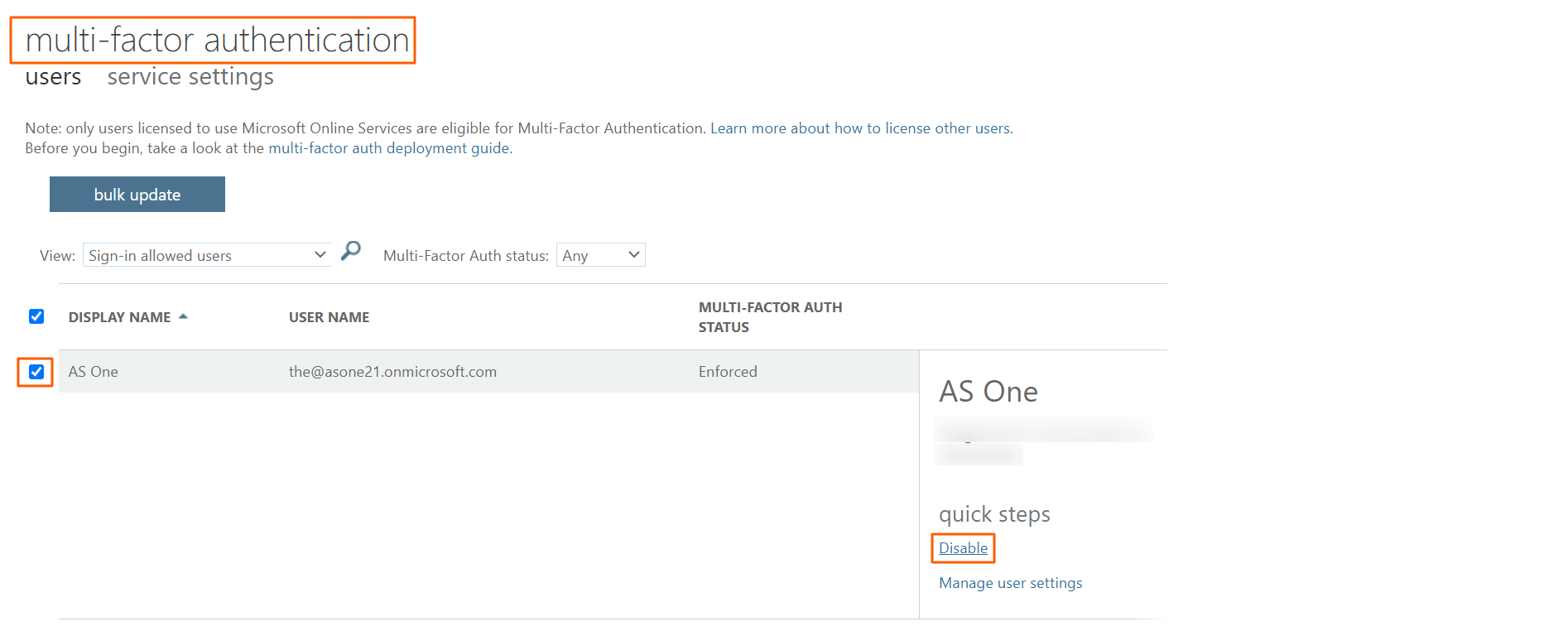Expand the Multi-Factor Auth status dropdown

[600, 255]
